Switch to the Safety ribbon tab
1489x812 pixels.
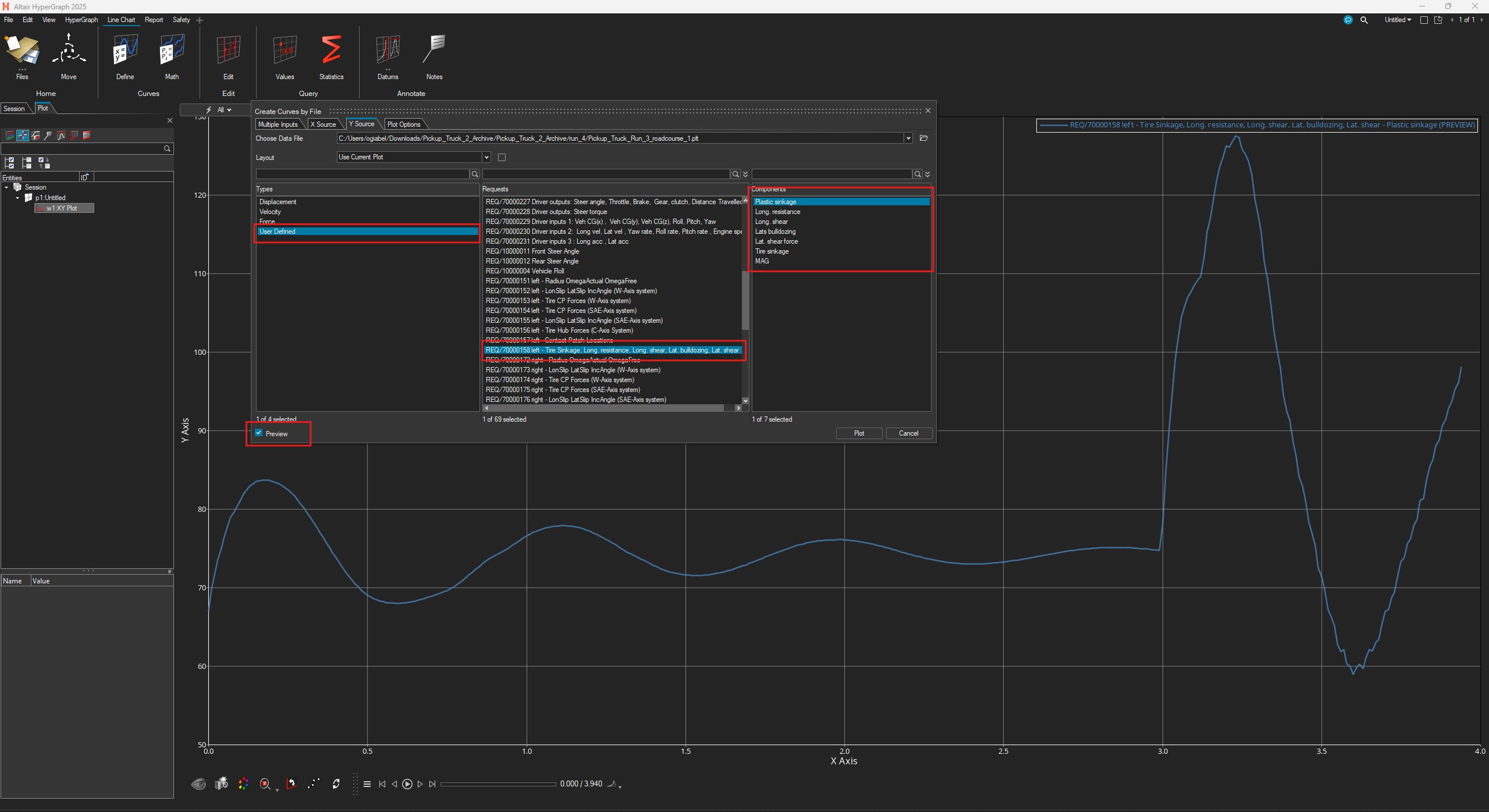coord(181,20)
